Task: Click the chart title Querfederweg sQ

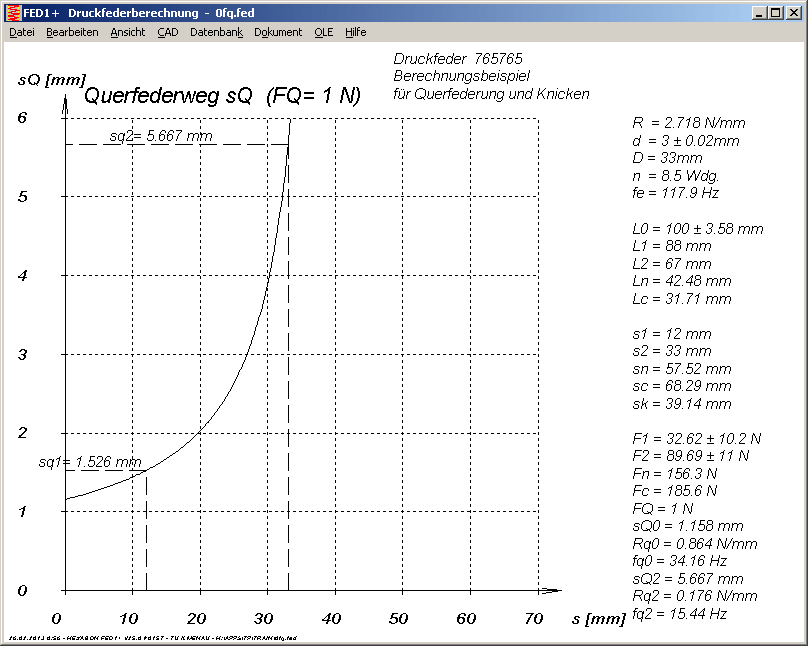Action: 222,96
